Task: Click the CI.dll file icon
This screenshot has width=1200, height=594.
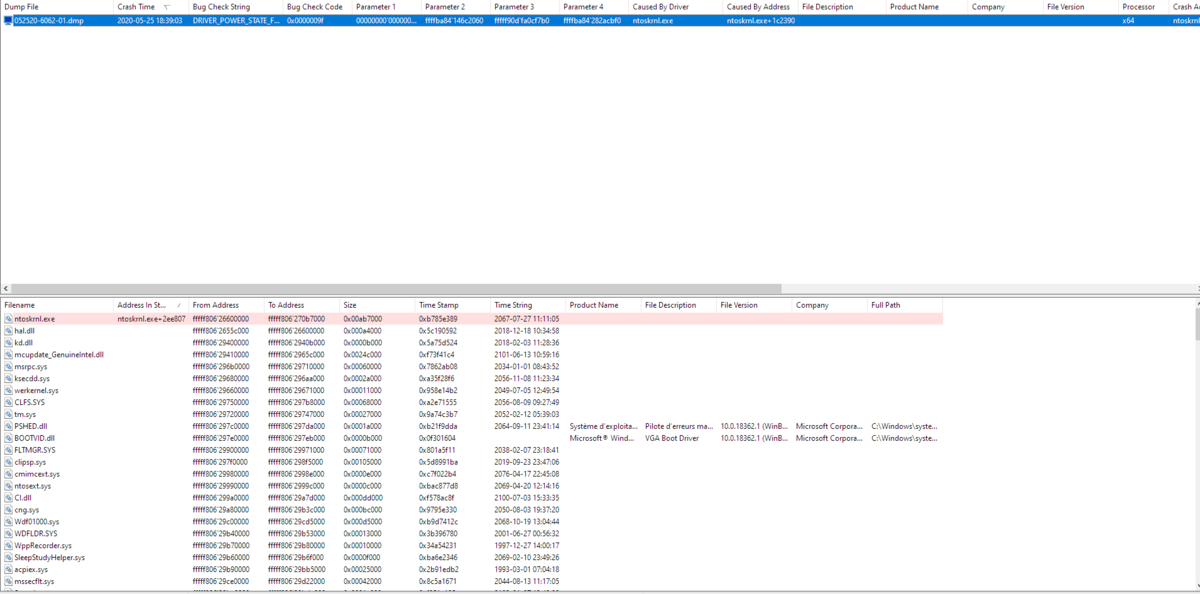Action: click(x=8, y=498)
